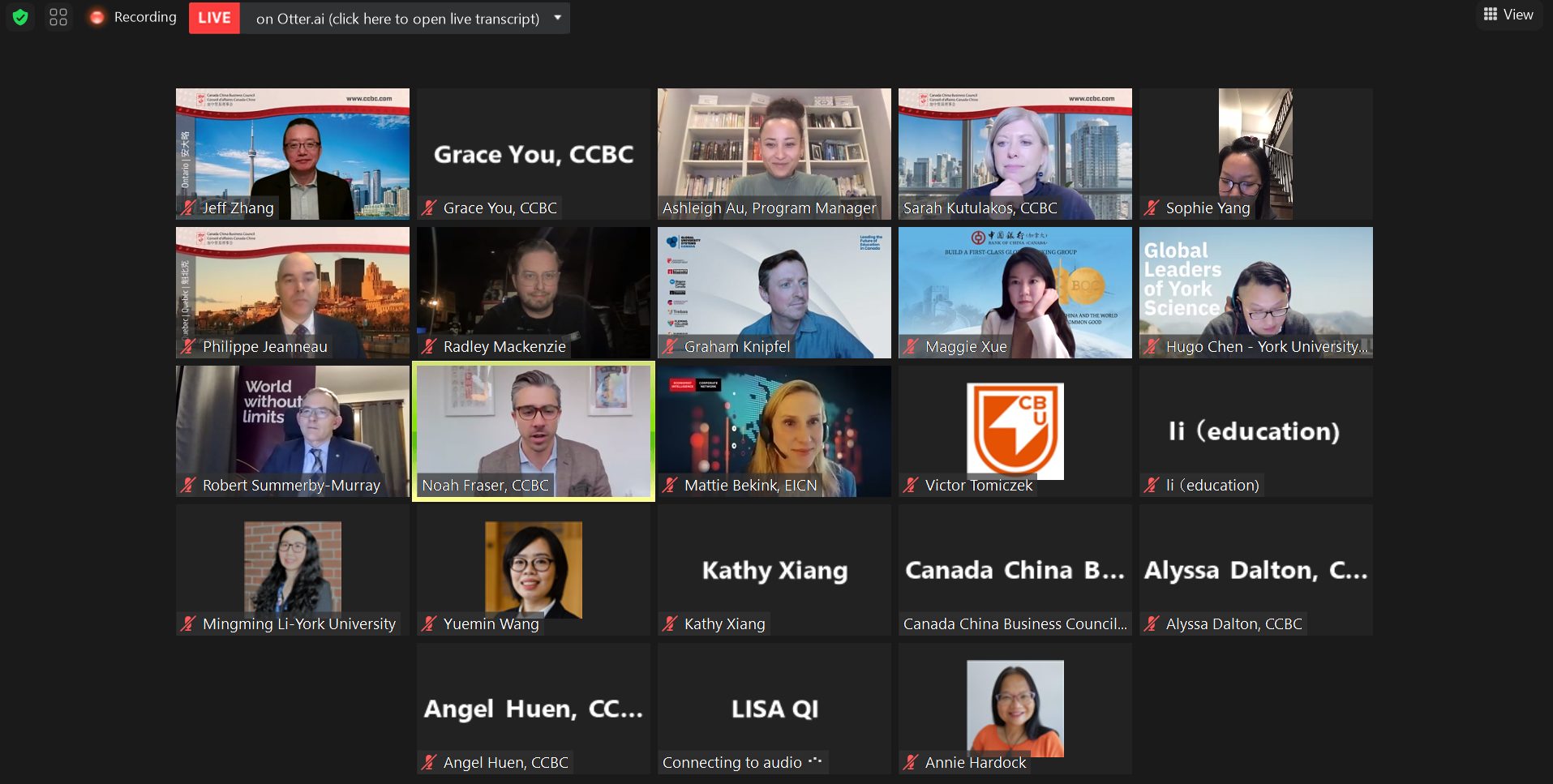Click the four-squares meeting apps icon
Screen dimensions: 1553x784
[58, 17]
